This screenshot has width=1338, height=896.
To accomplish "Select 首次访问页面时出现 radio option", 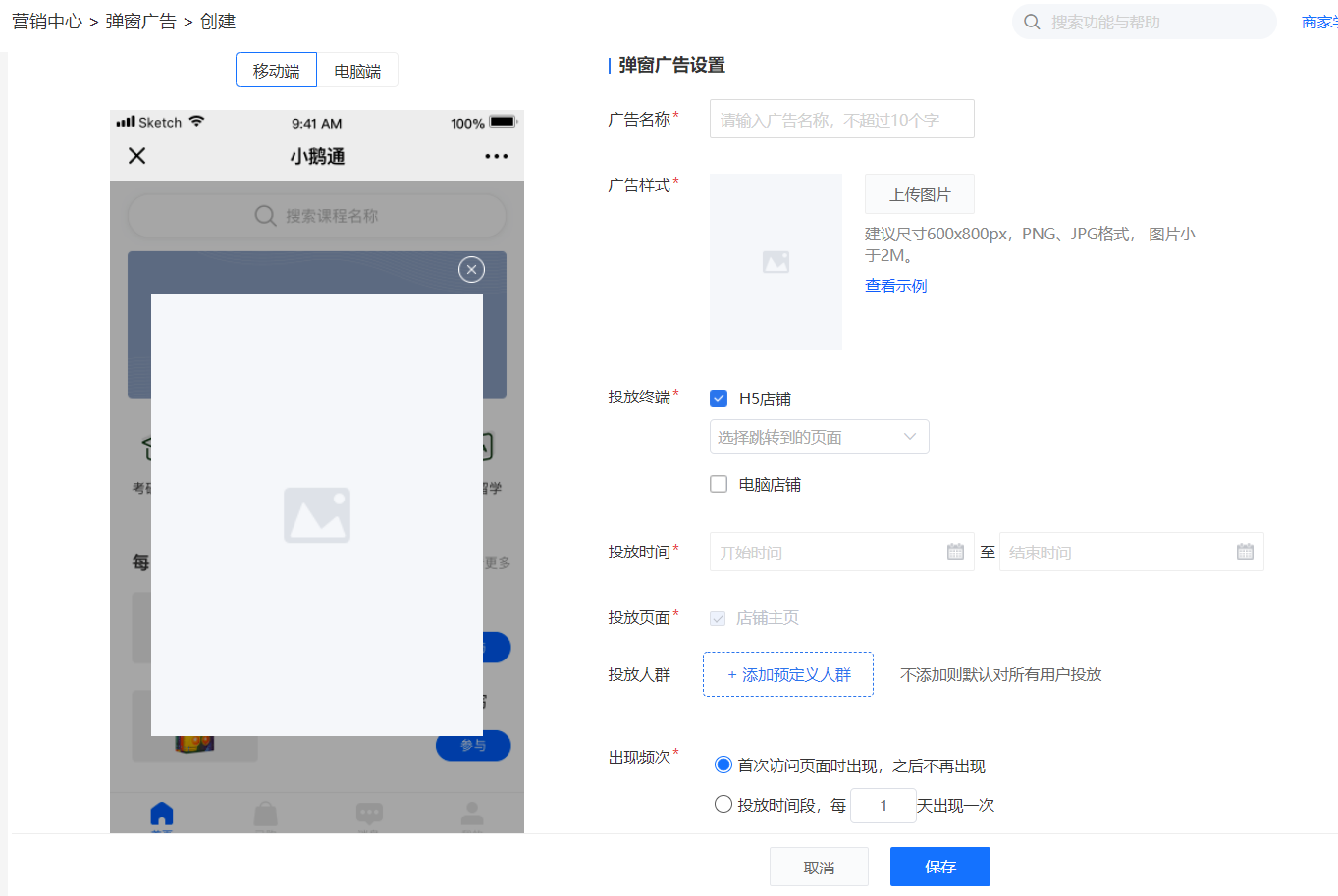I will (x=723, y=764).
